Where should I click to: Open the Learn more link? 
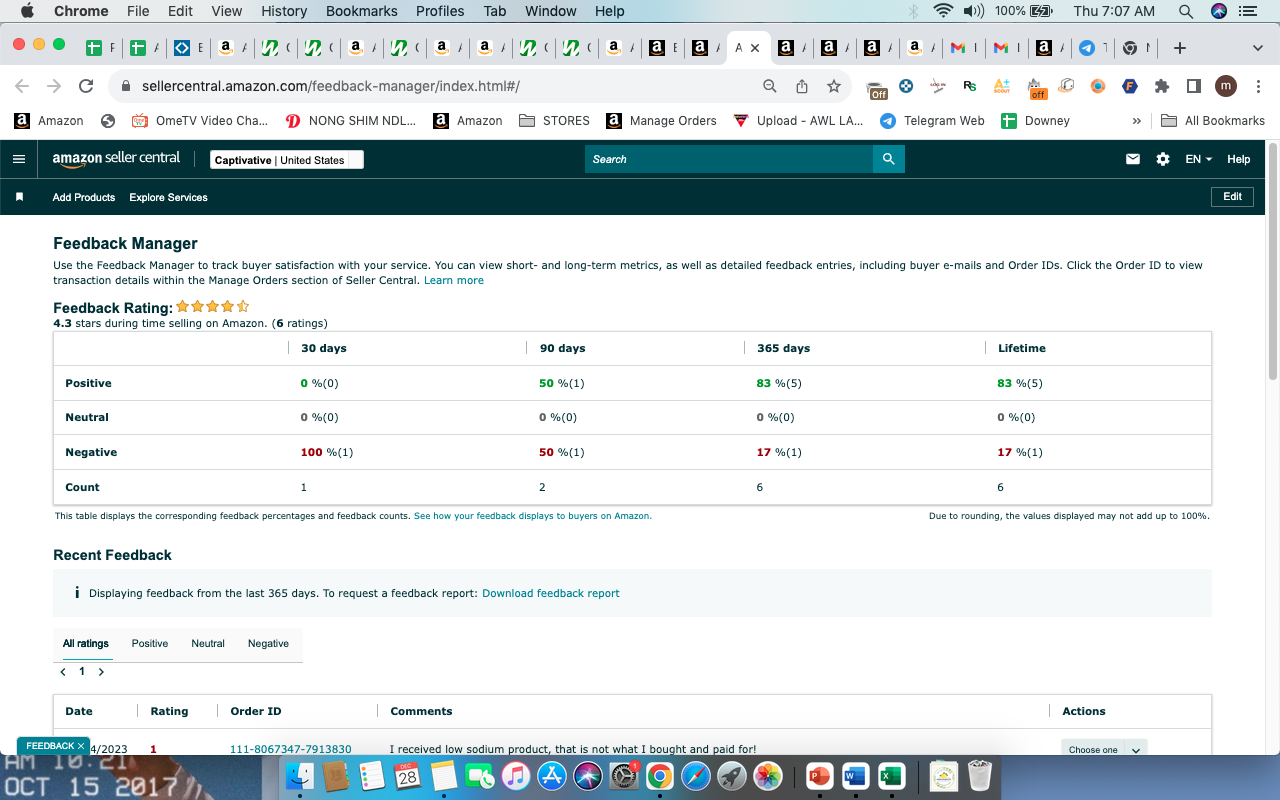click(x=454, y=281)
